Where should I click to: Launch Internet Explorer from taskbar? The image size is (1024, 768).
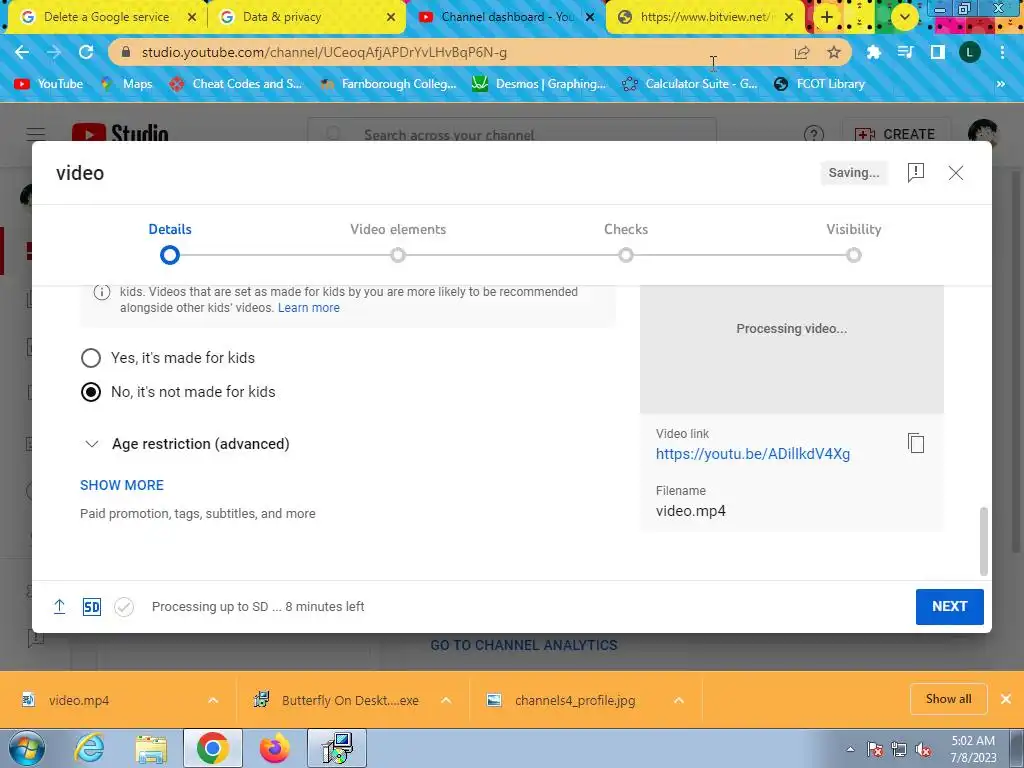coord(89,748)
